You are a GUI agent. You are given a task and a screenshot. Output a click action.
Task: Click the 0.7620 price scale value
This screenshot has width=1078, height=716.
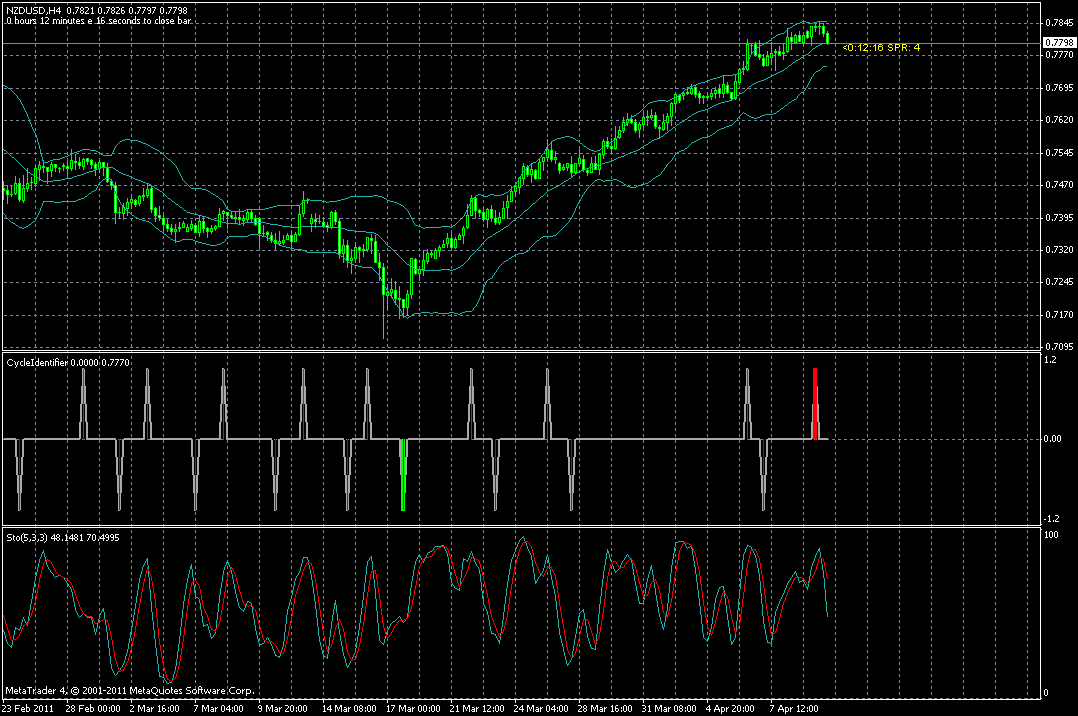[1059, 120]
